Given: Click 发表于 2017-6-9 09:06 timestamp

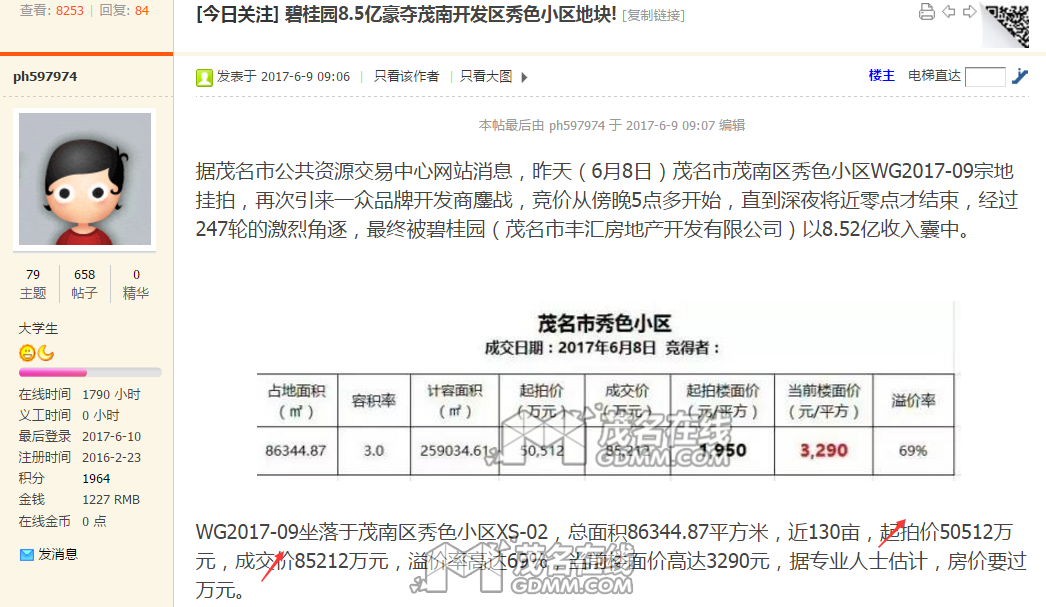Looking at the screenshot, I should 284,76.
